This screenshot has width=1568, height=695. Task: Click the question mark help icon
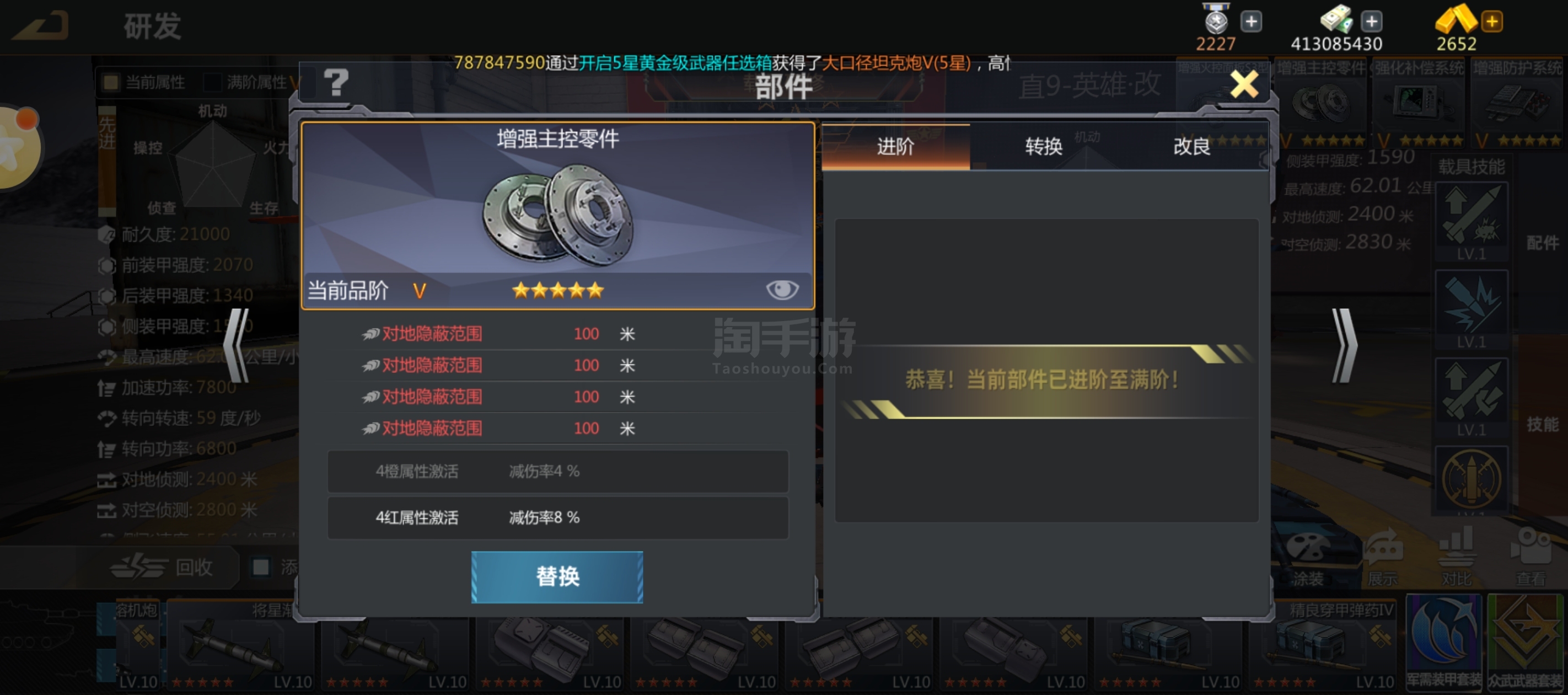coord(335,82)
